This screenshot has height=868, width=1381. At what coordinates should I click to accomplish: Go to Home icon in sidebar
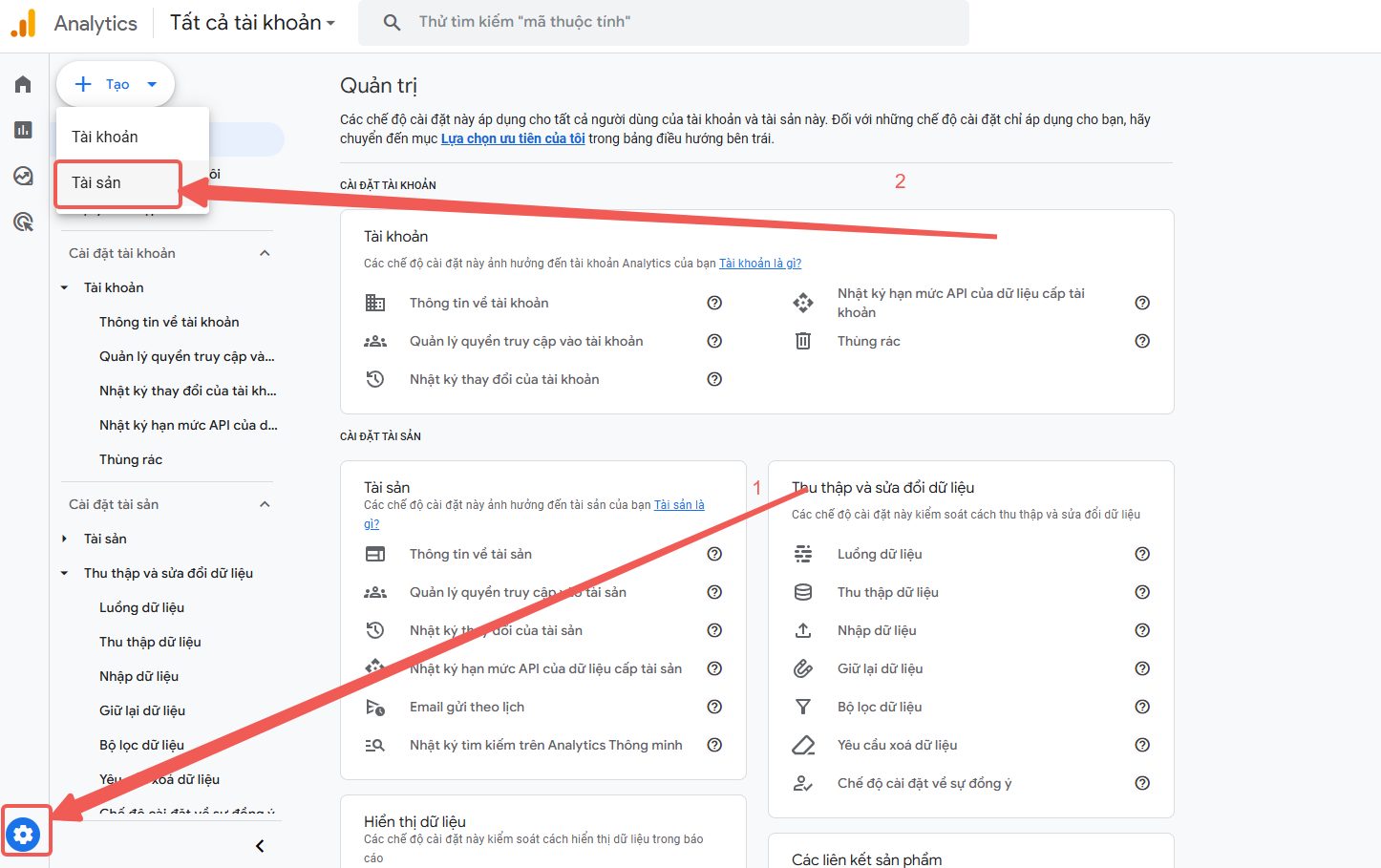point(24,85)
